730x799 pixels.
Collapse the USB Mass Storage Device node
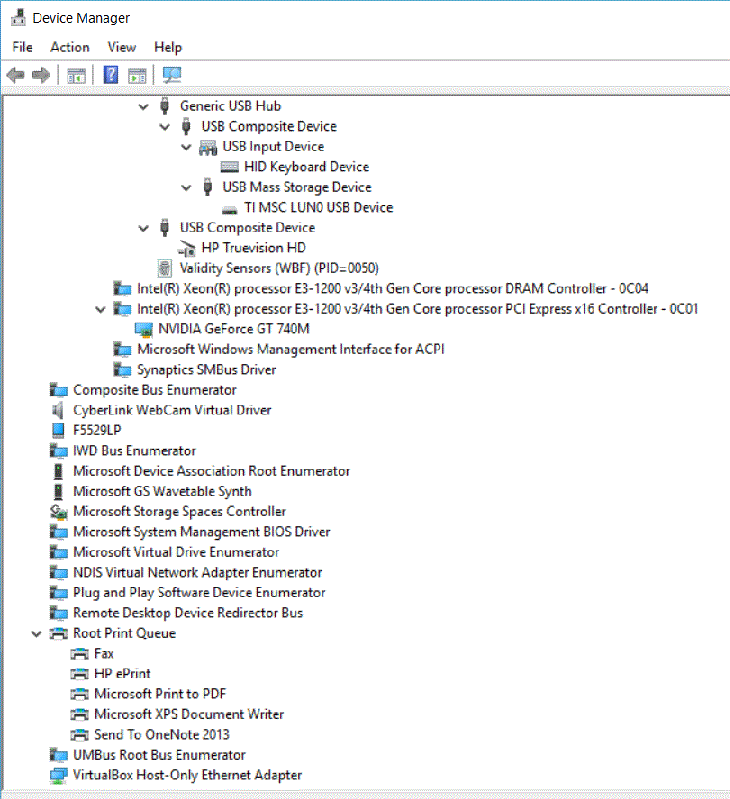pos(186,188)
